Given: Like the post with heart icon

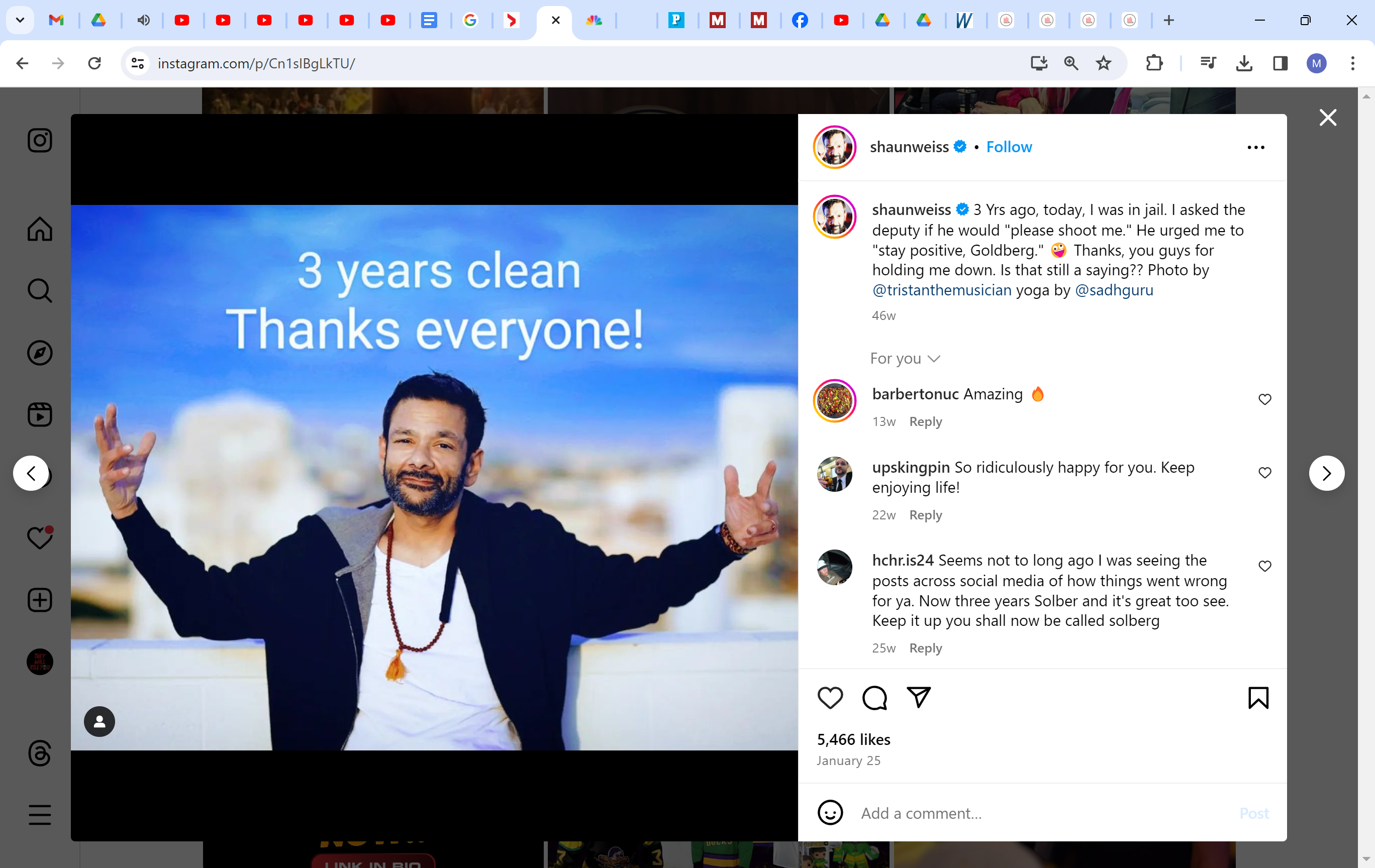Looking at the screenshot, I should [x=830, y=697].
